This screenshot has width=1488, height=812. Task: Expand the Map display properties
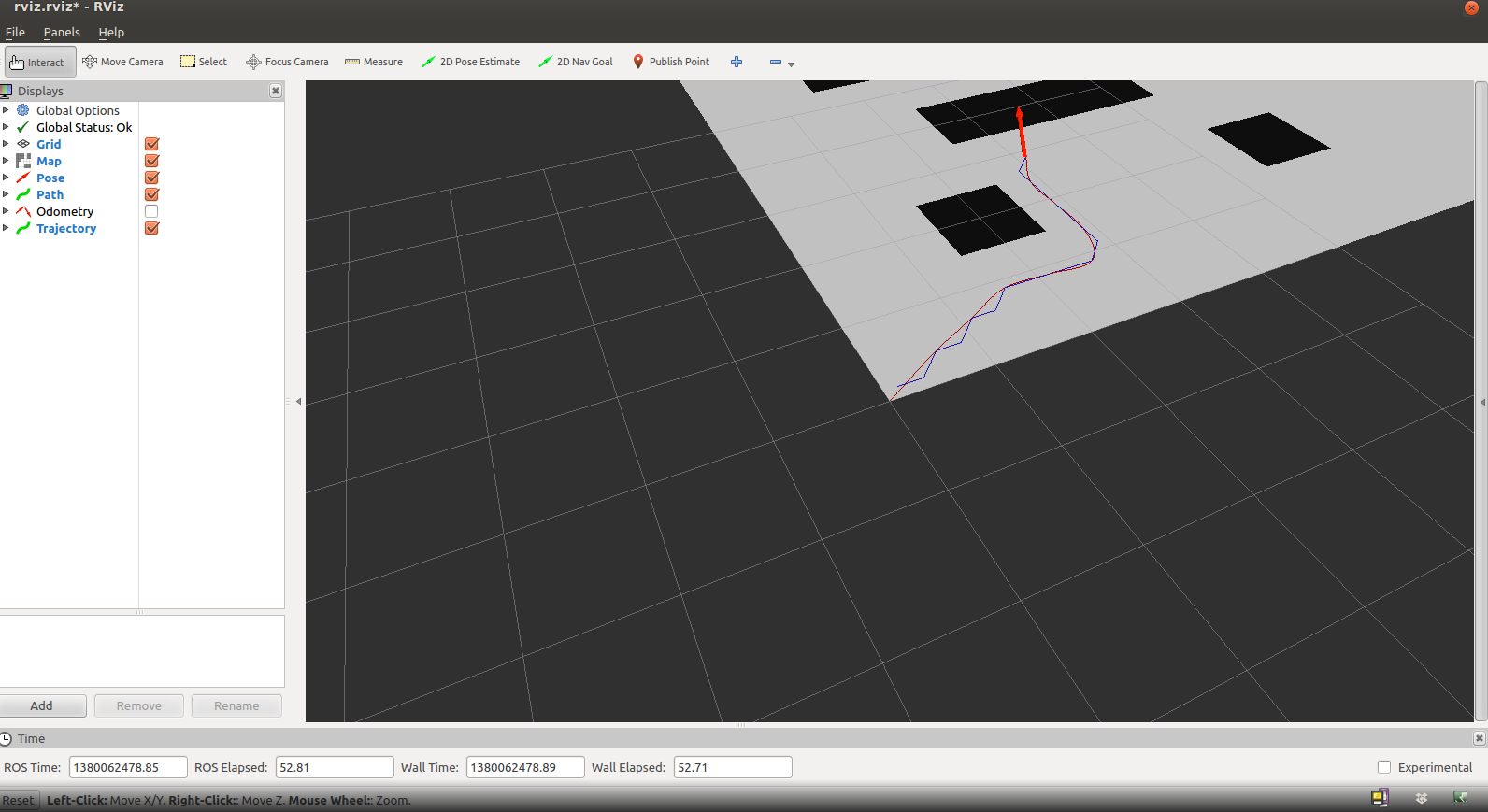tap(6, 161)
